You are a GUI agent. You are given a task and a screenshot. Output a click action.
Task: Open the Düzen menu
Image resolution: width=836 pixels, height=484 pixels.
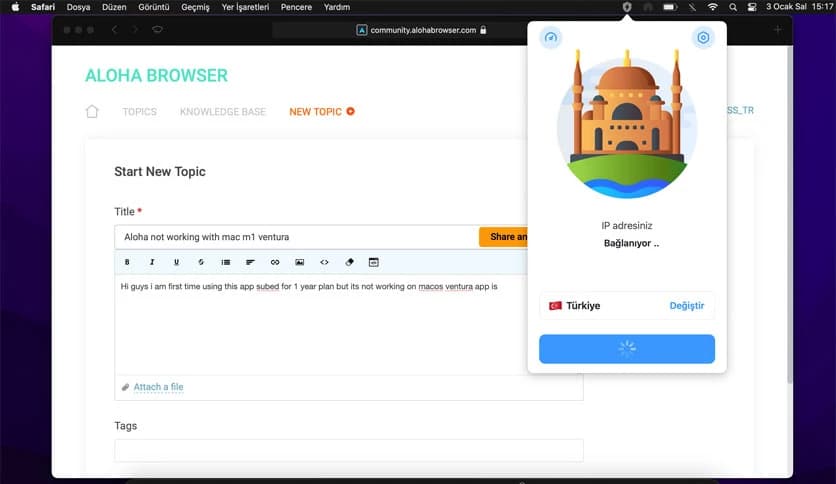(x=114, y=7)
